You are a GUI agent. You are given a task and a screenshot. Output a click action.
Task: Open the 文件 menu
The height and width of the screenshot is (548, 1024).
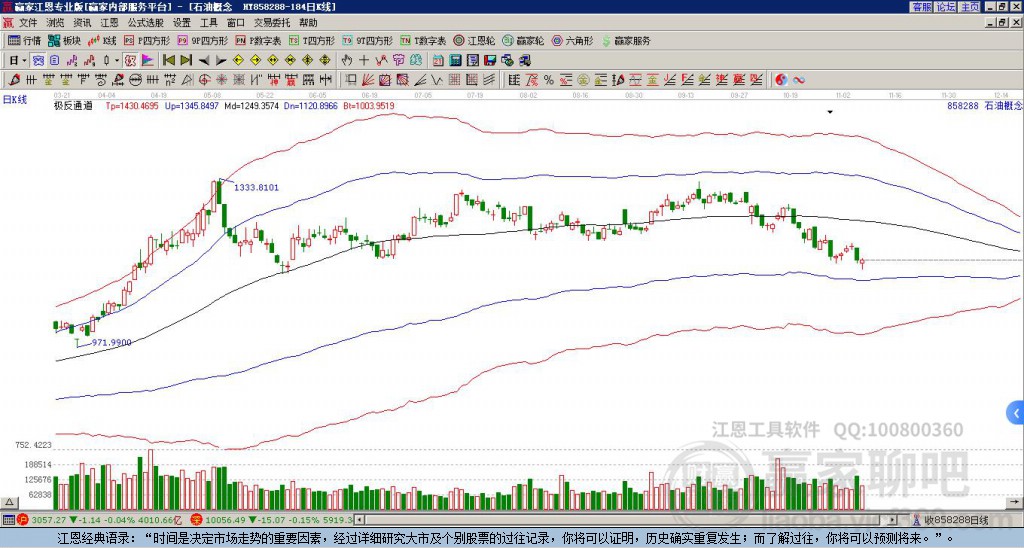click(x=28, y=23)
